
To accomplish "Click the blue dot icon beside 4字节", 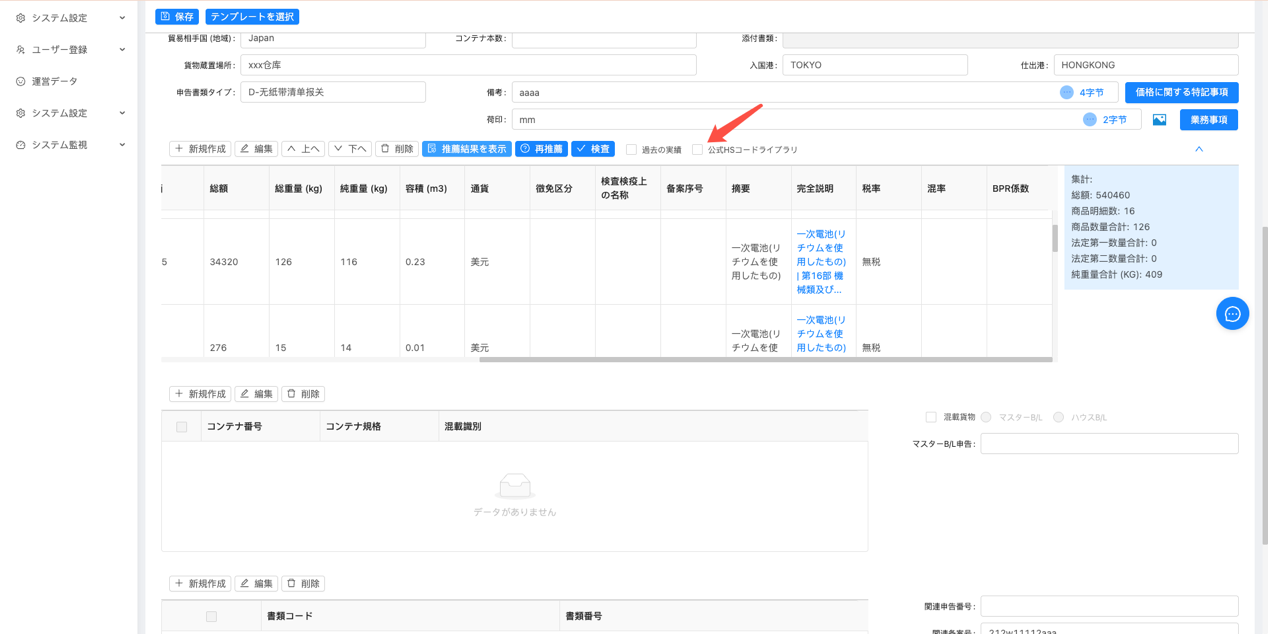I will coord(1066,92).
